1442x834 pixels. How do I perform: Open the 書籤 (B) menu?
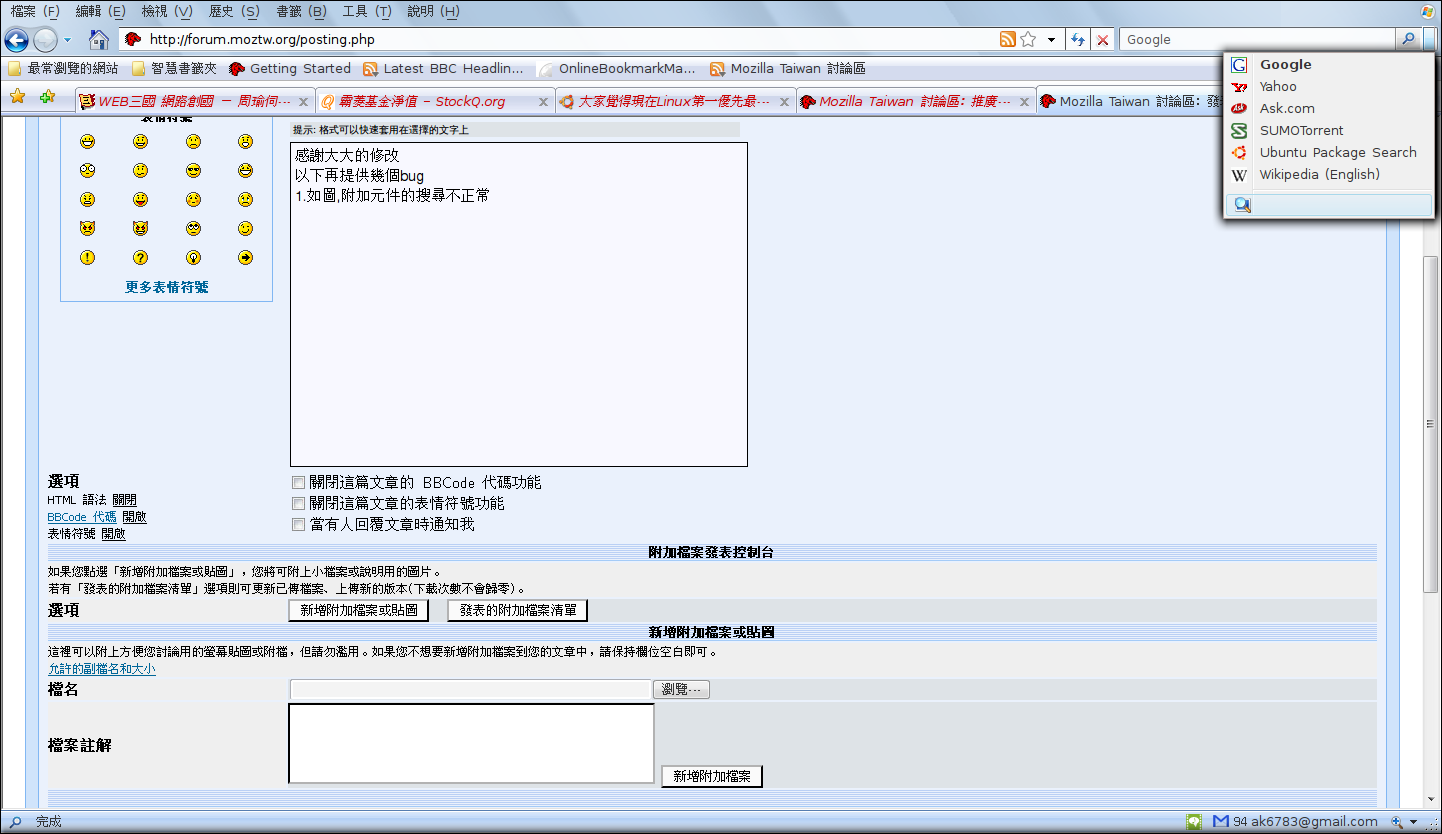click(x=301, y=11)
